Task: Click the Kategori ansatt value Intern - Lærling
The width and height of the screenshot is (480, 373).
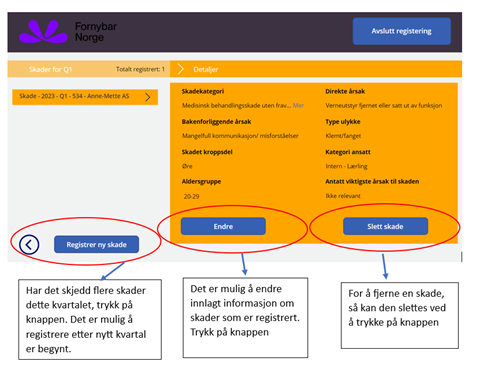Action: point(346,166)
